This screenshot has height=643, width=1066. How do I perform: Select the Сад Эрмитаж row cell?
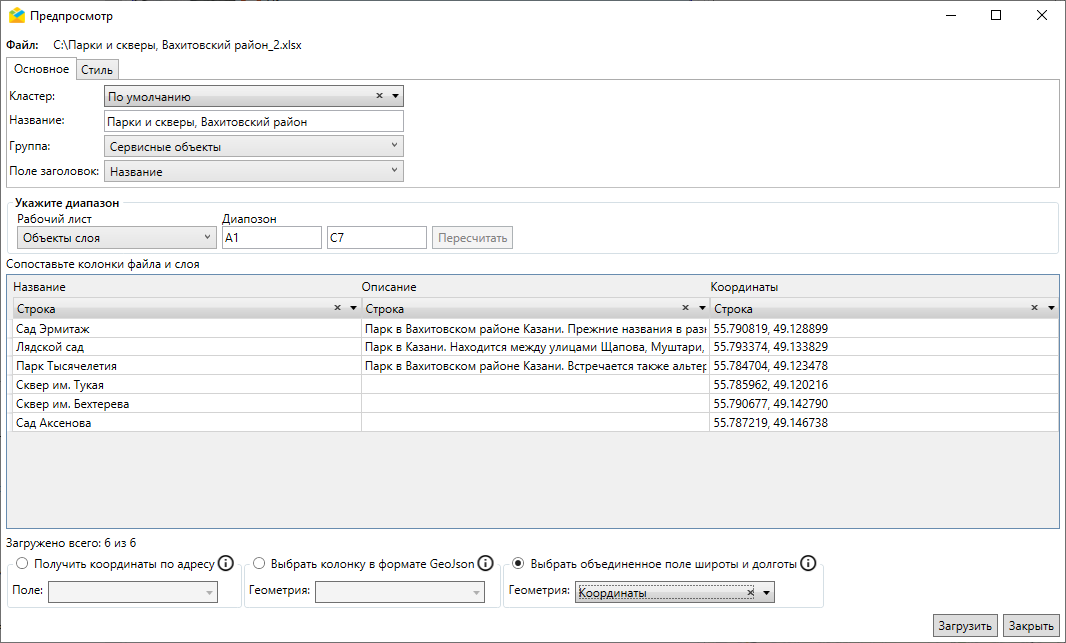(186, 328)
